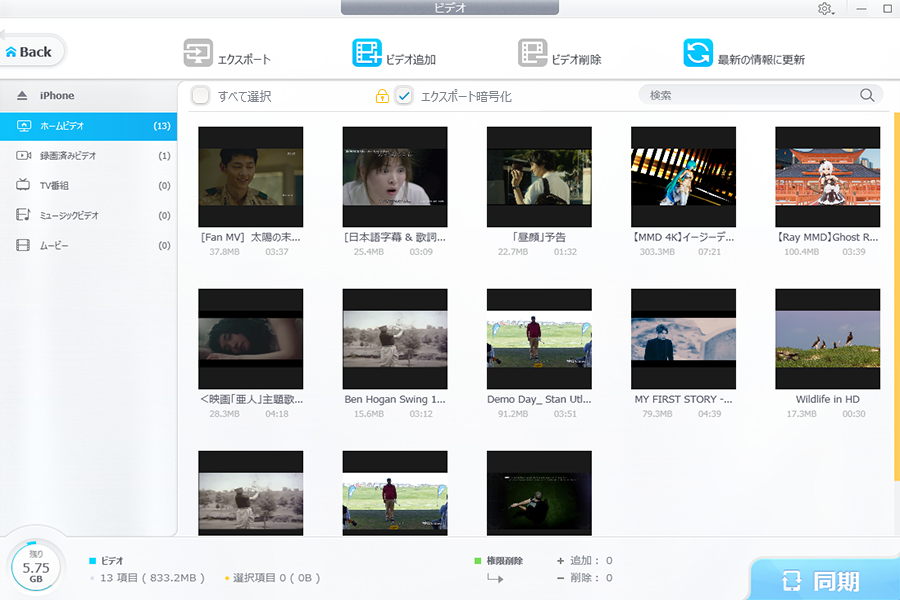Check the すべて選択 checkbox

[200, 95]
